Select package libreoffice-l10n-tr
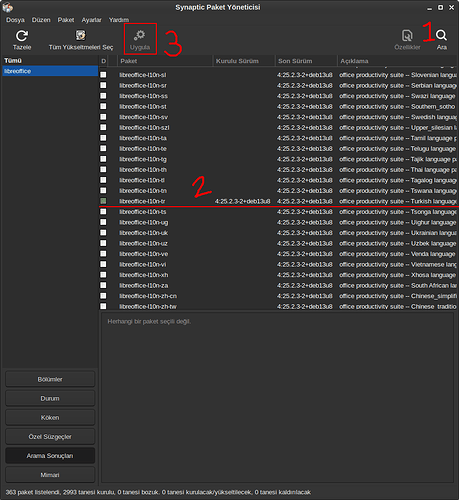 (142, 201)
